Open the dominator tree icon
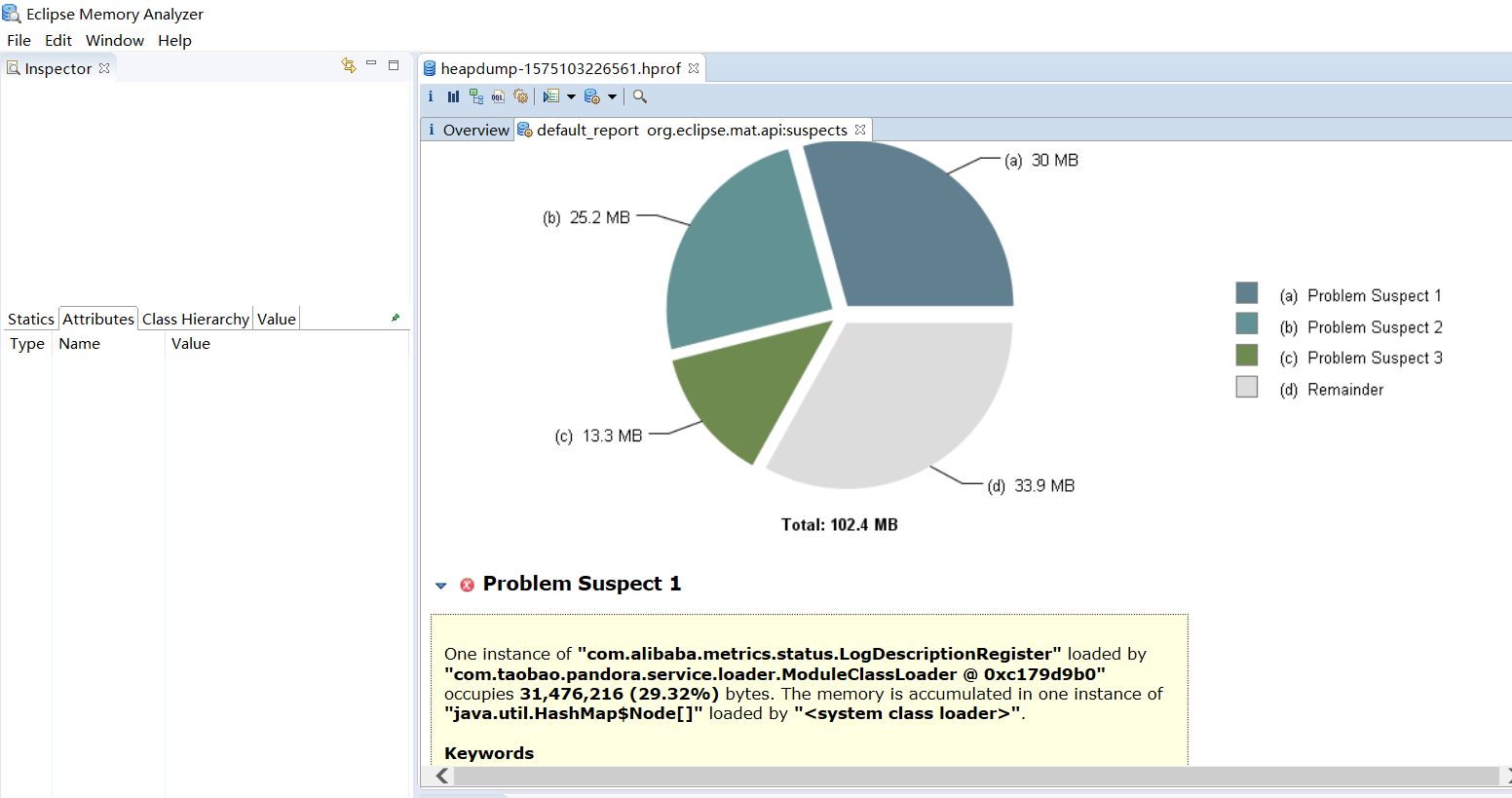Viewport: 1512px width, 798px height. [475, 96]
